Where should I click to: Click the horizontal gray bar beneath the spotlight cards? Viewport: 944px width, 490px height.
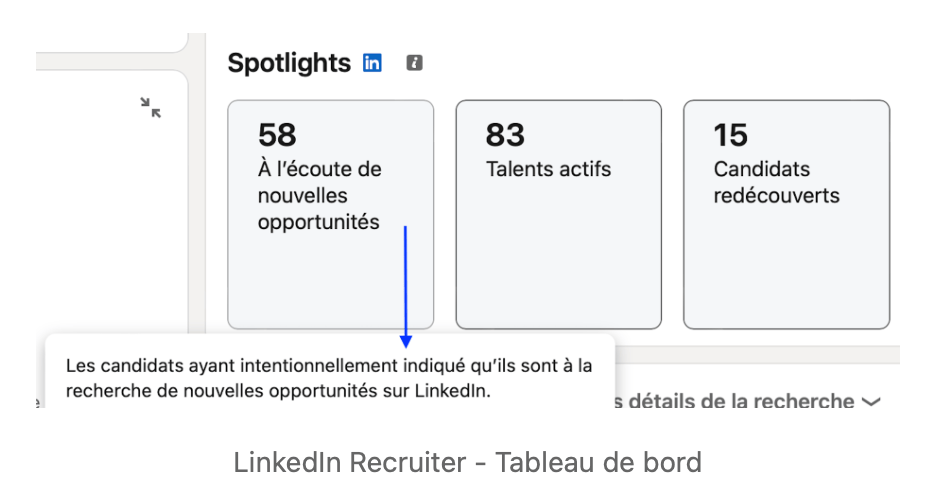(x=757, y=355)
